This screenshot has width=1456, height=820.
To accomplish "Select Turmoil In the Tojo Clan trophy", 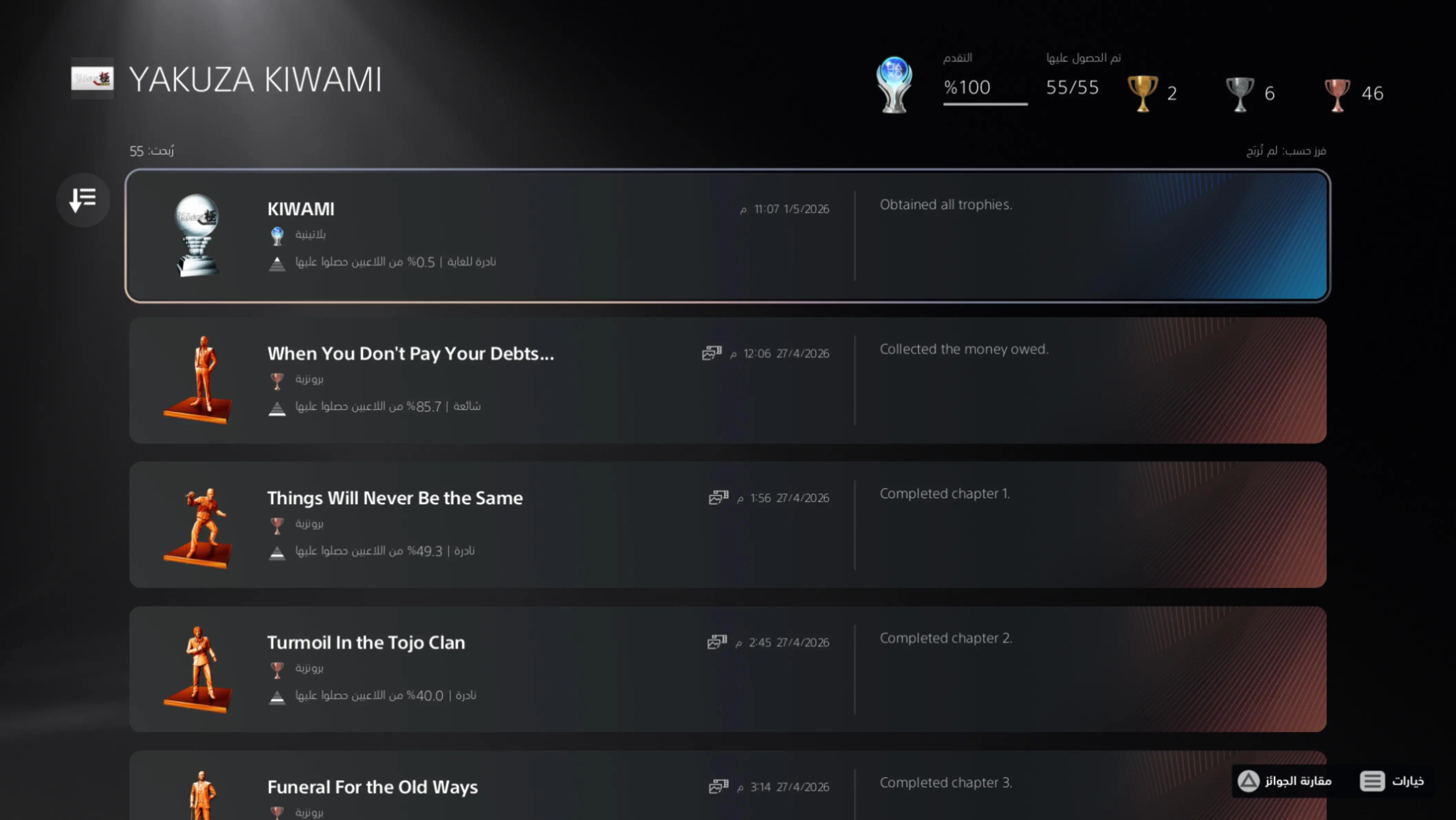I will pos(727,669).
